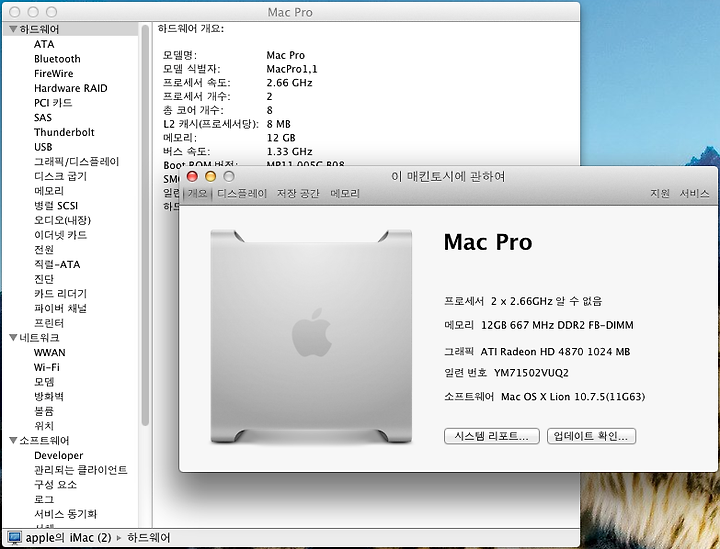This screenshot has width=720, height=549.
Task: Click Mac OS X Lion 10.7.5 version text
Action: (x=573, y=397)
